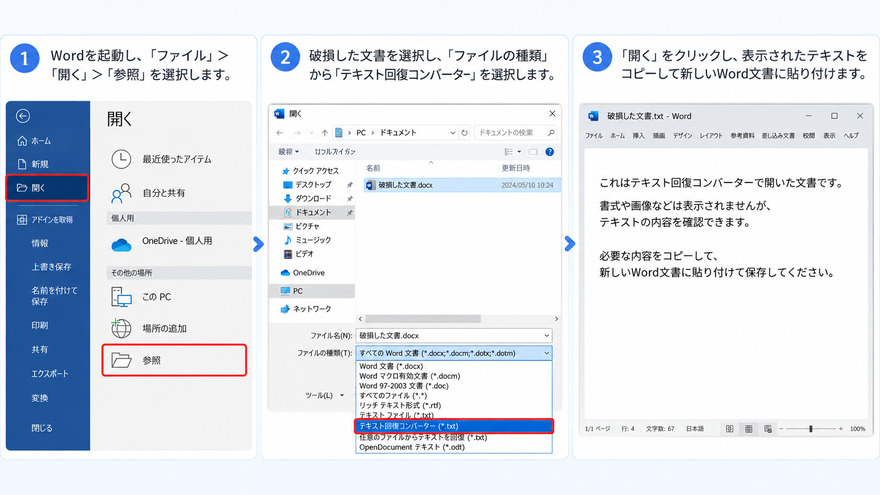Select ピクチャ in the navigation tree

301,226
